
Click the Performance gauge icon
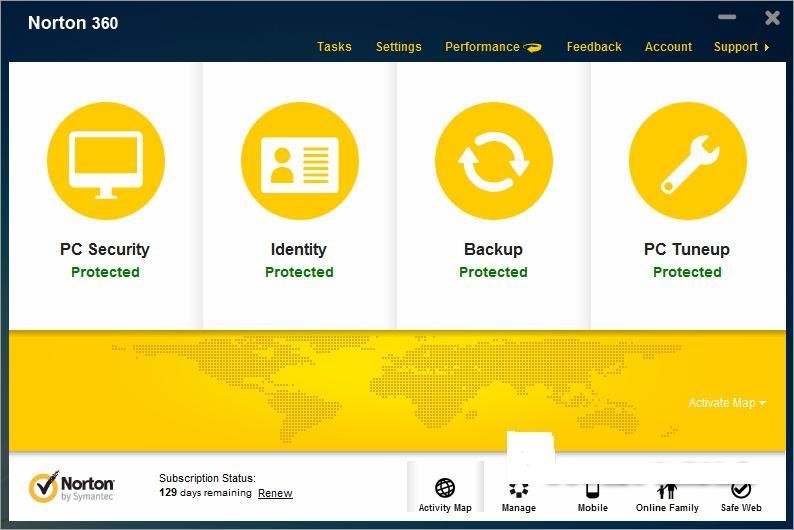click(532, 48)
